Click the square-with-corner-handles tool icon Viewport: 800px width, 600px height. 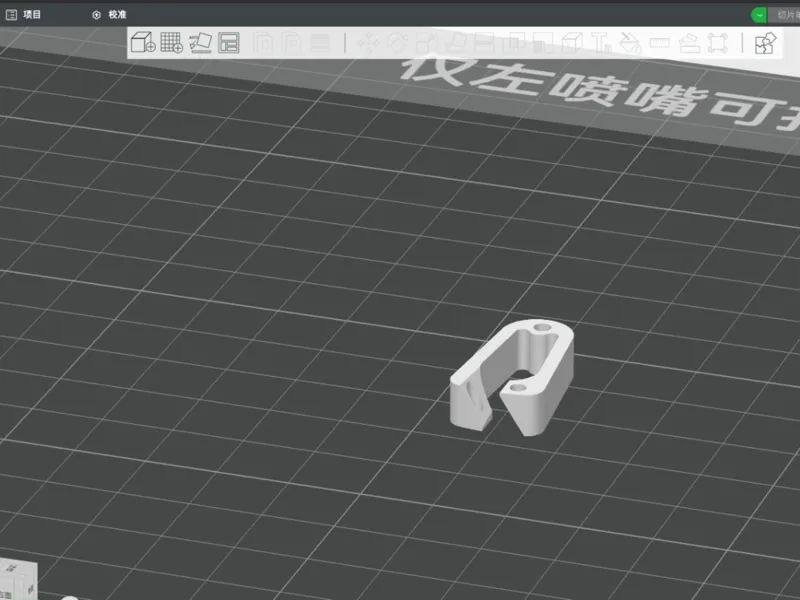tap(718, 43)
